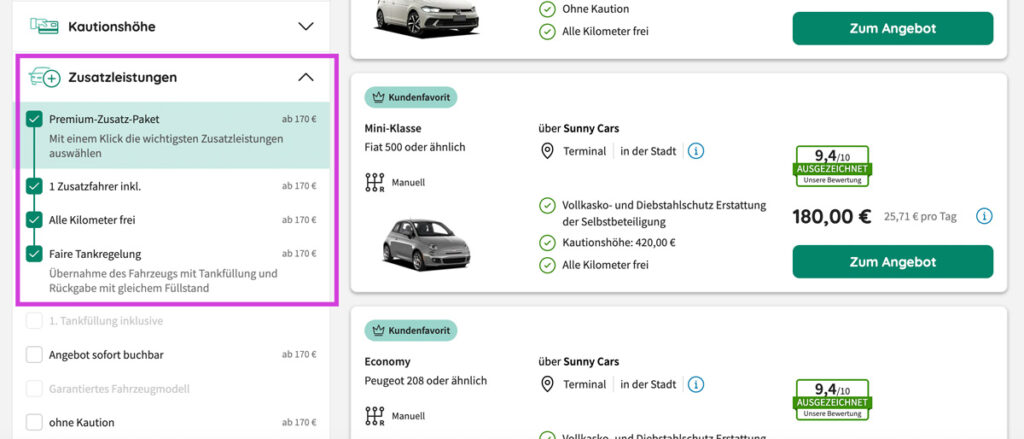Click the Kundenfavorit badge on Mini-Klasse card

(411, 97)
